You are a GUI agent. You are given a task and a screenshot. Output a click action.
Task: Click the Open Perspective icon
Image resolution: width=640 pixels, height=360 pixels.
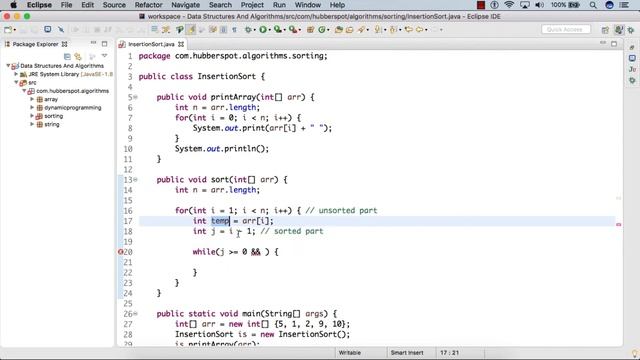(605, 30)
